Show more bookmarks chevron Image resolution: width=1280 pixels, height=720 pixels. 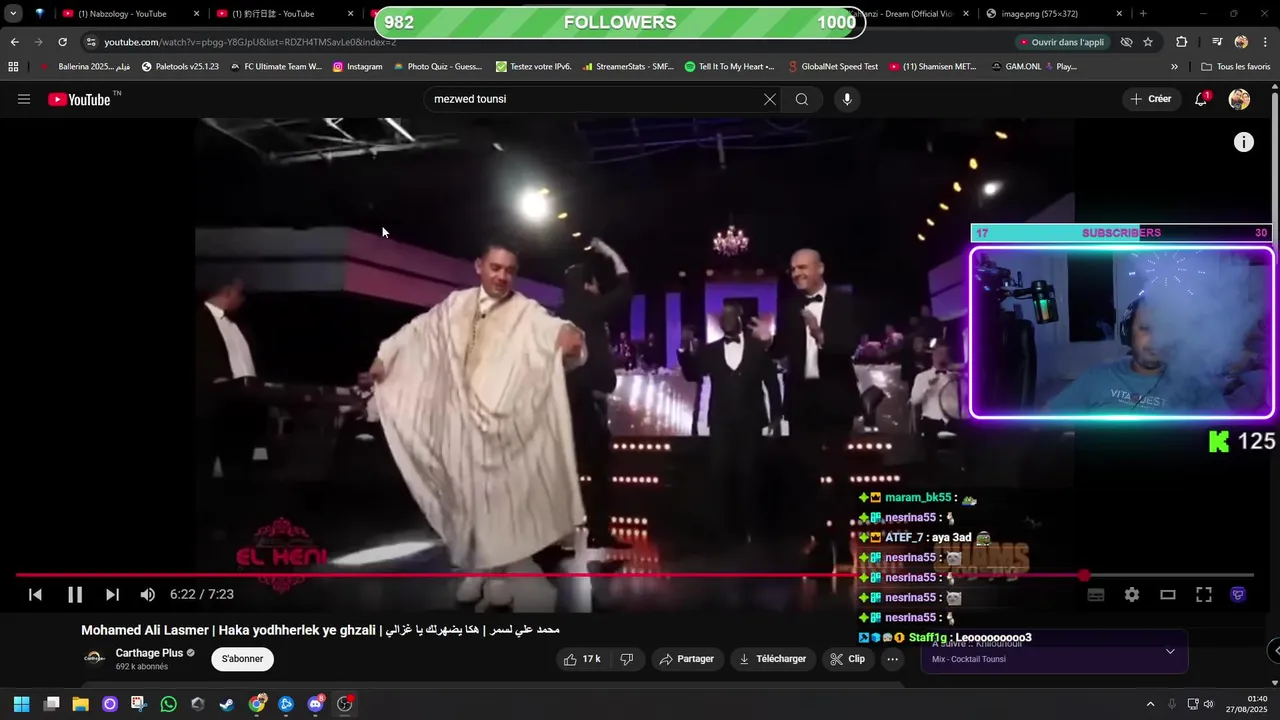coord(1174,67)
